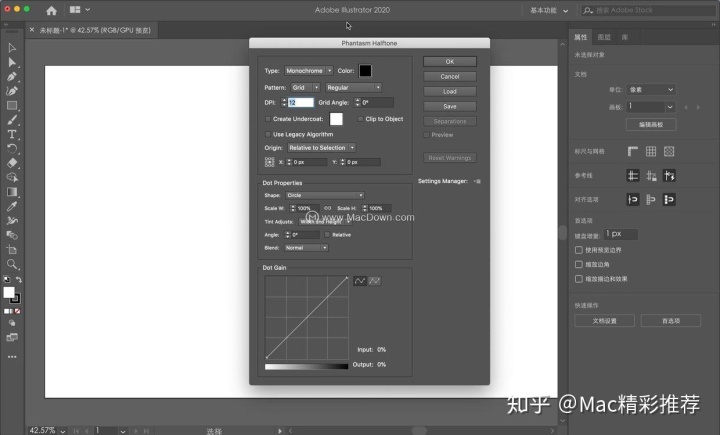Switch to the Layers panel tab
This screenshot has width=720, height=435.
tap(604, 37)
